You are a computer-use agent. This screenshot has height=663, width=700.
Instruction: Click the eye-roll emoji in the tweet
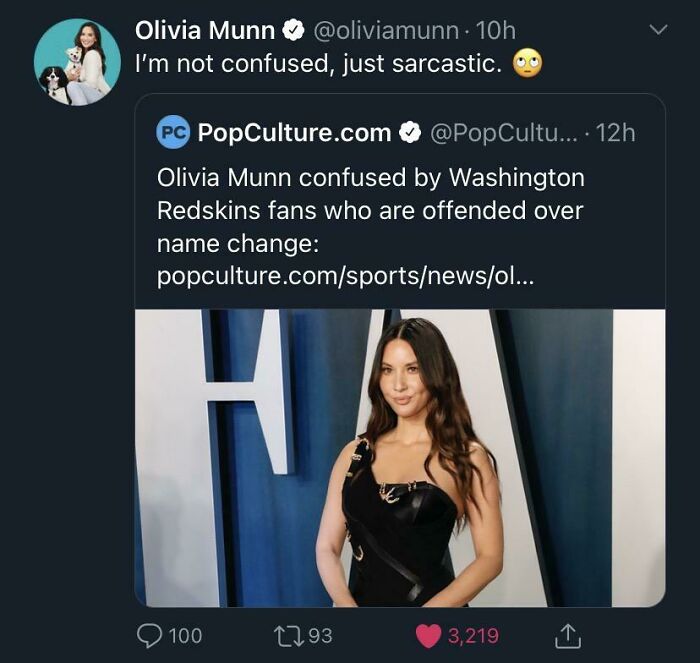(x=527, y=64)
